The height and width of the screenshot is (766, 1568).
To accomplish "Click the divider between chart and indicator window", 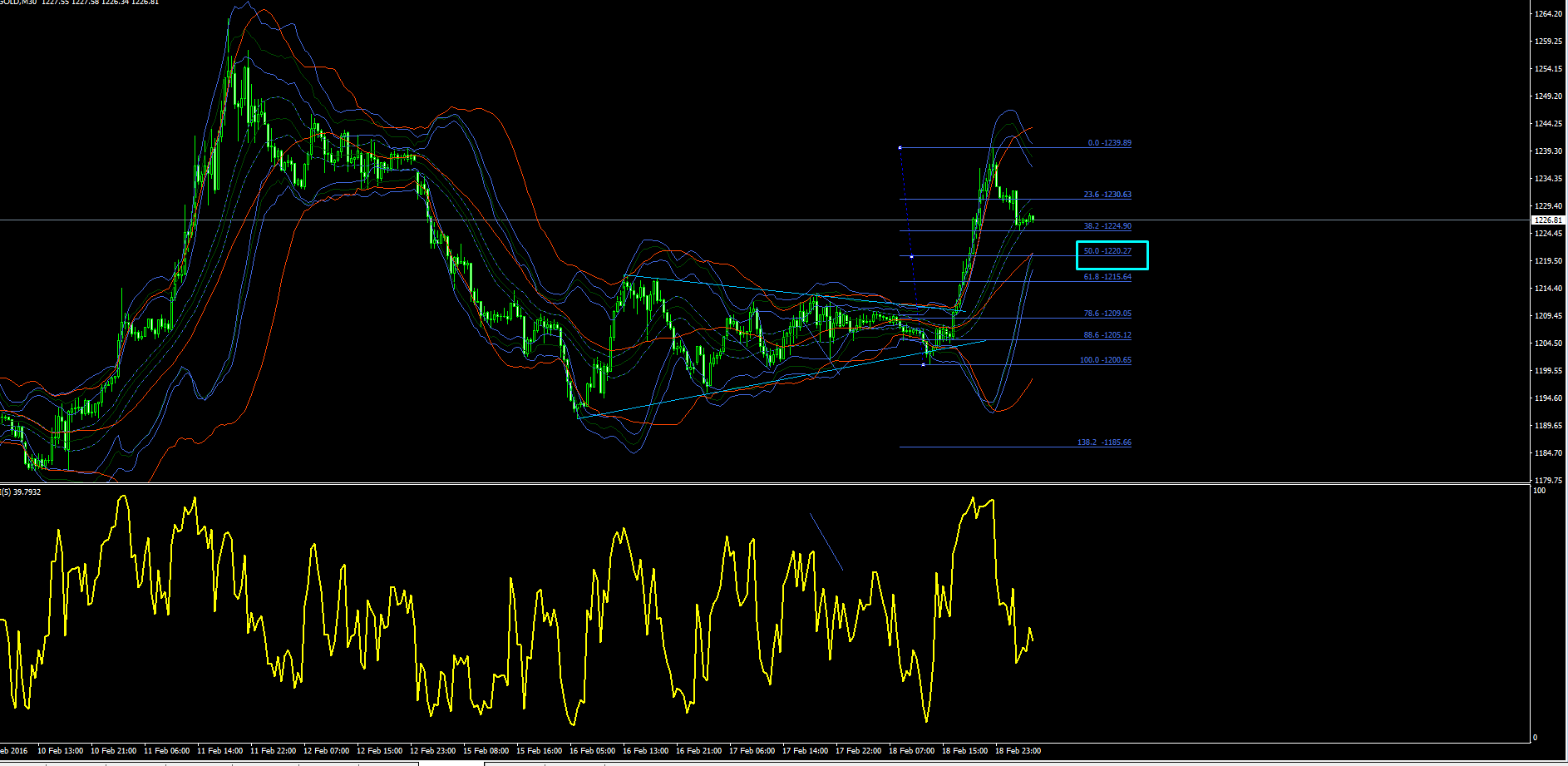I will point(765,484).
